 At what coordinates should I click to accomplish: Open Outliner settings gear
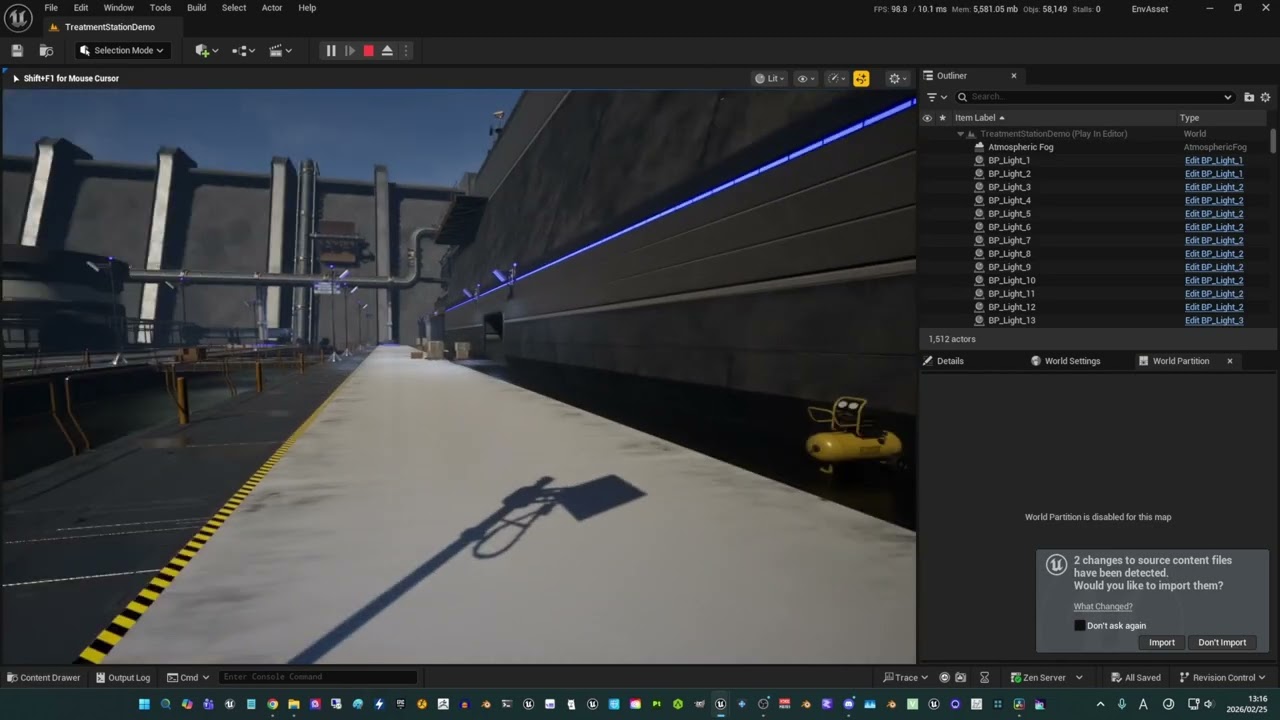pos(1265,97)
